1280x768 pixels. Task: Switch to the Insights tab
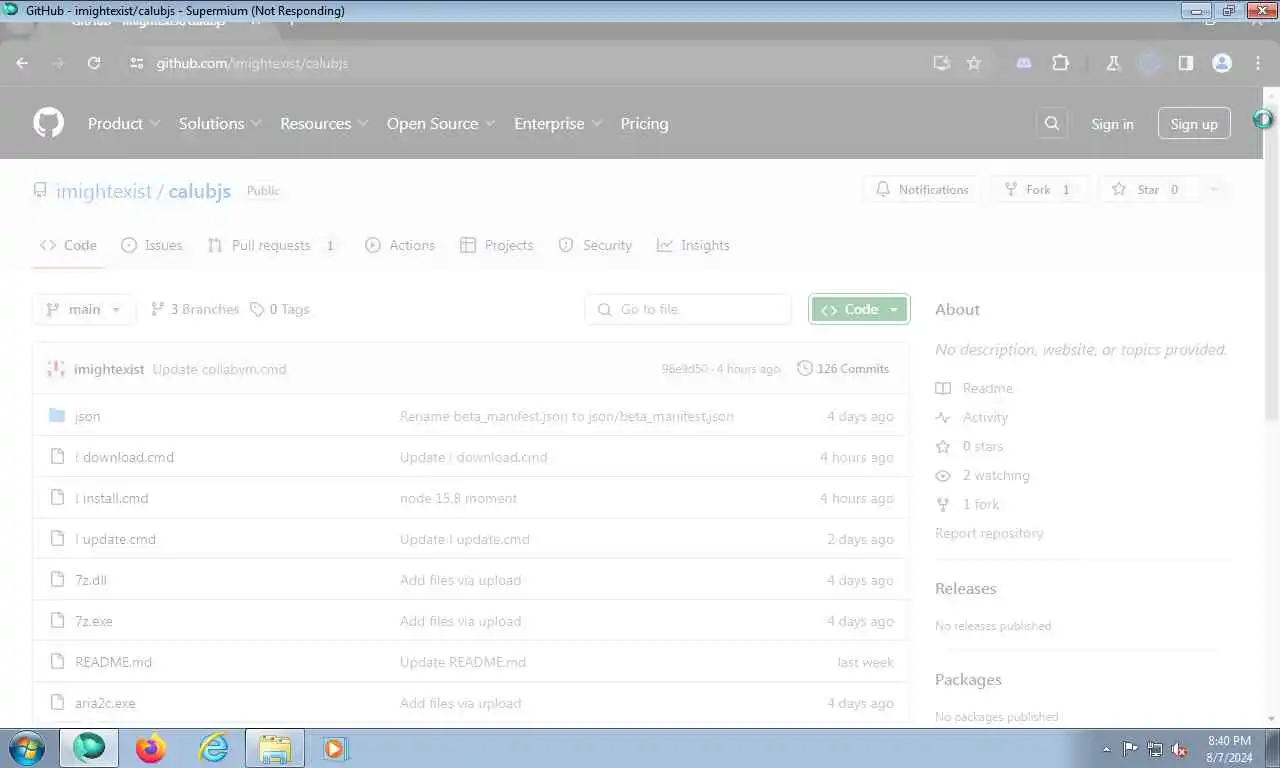tap(693, 245)
